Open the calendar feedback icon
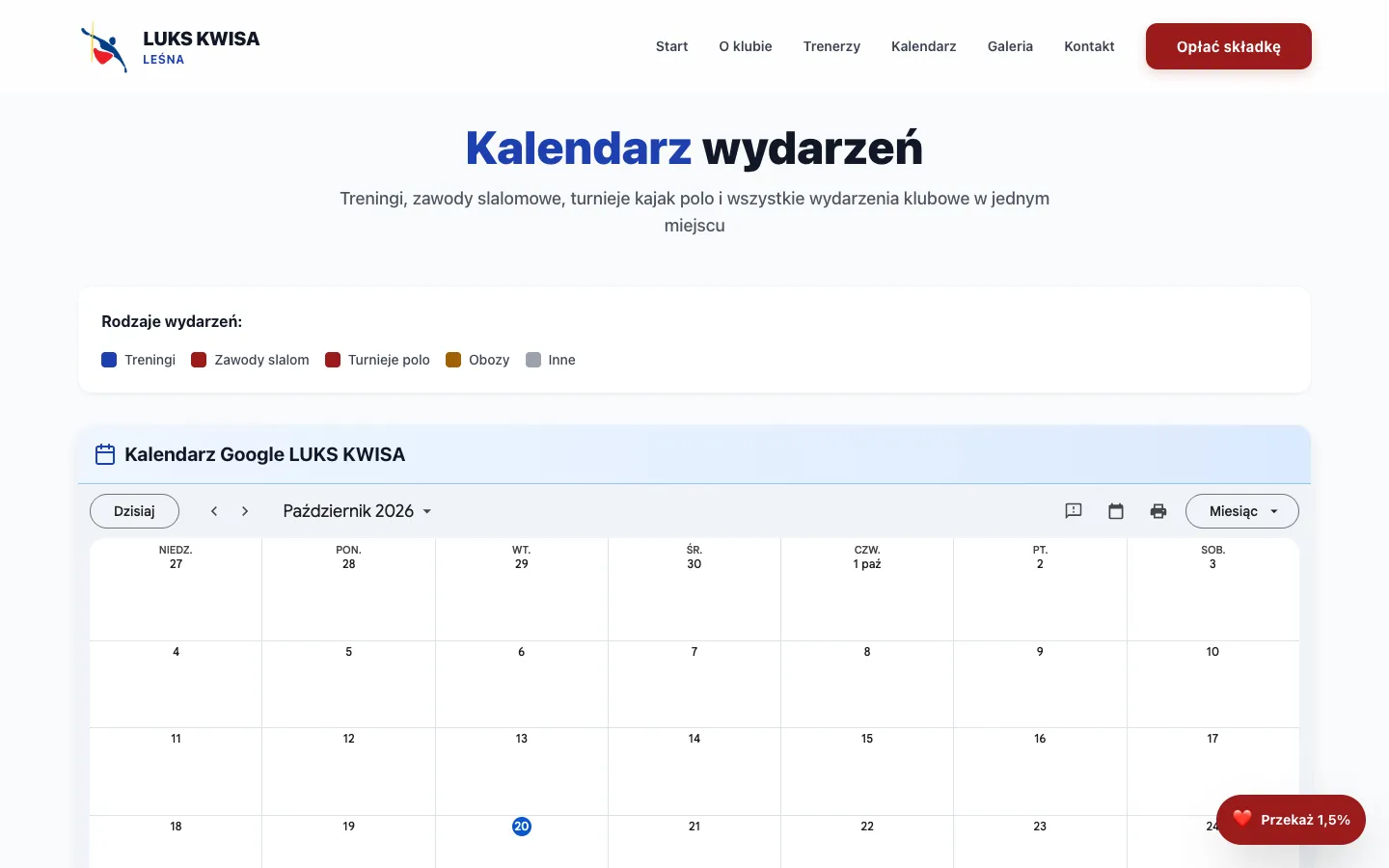The image size is (1389, 868). click(x=1074, y=511)
